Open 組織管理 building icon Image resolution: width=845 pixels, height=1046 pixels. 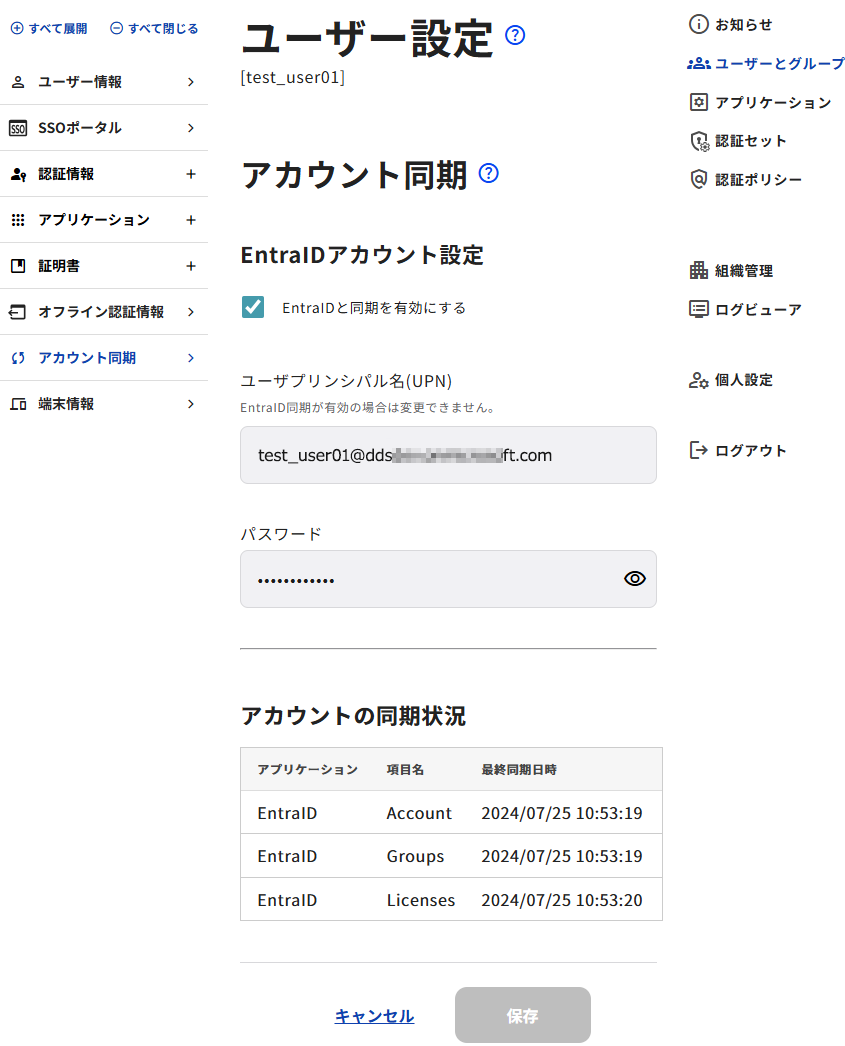coord(699,270)
